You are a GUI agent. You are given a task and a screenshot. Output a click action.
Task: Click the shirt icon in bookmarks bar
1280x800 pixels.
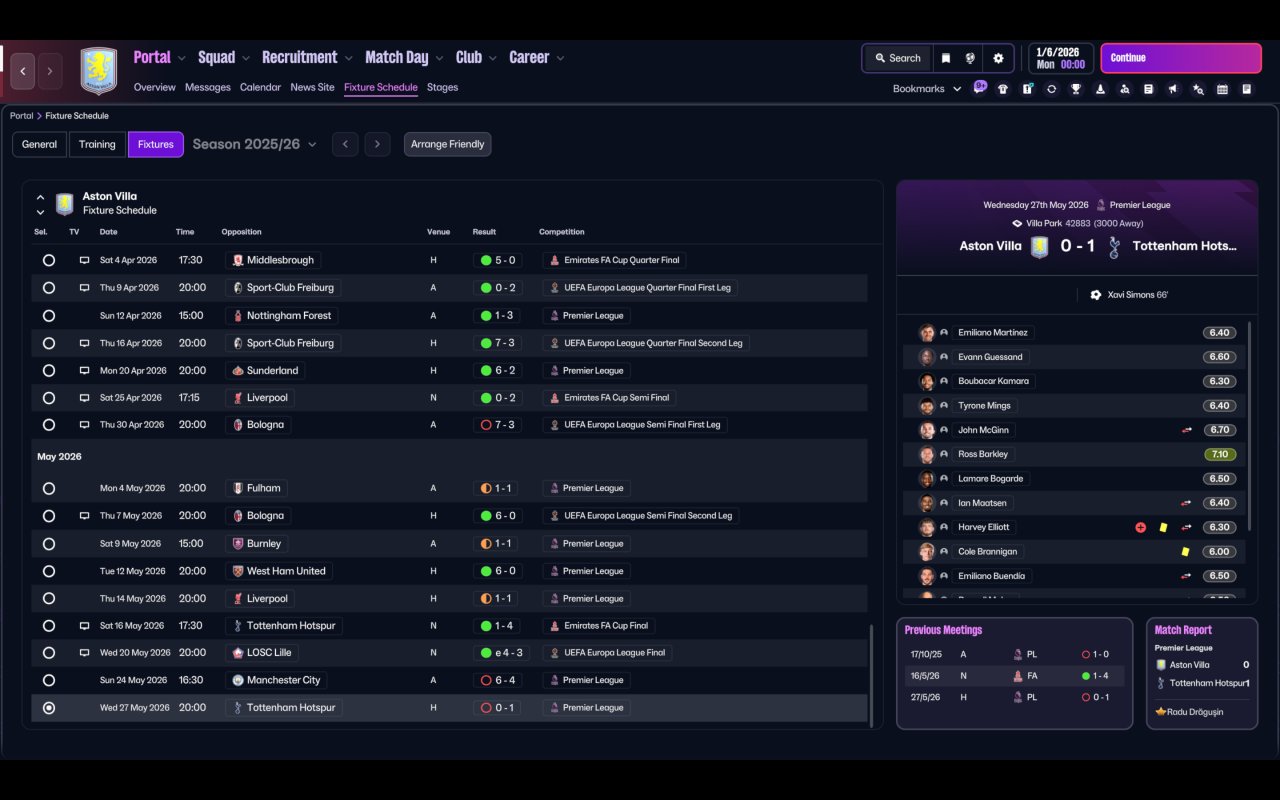point(1003,89)
